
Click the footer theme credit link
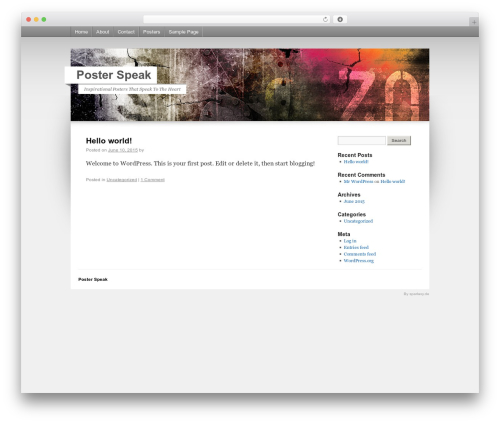[x=416, y=294]
